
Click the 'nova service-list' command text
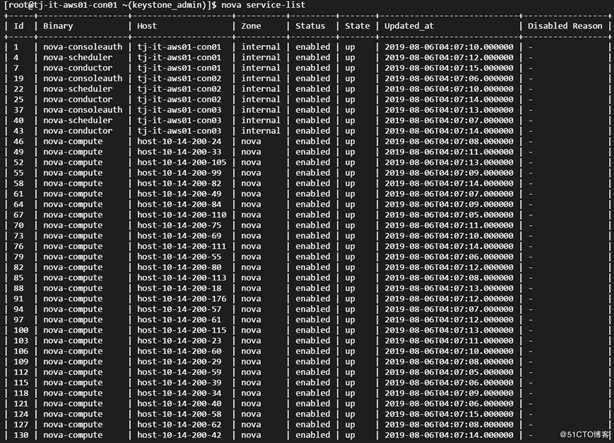[263, 5]
